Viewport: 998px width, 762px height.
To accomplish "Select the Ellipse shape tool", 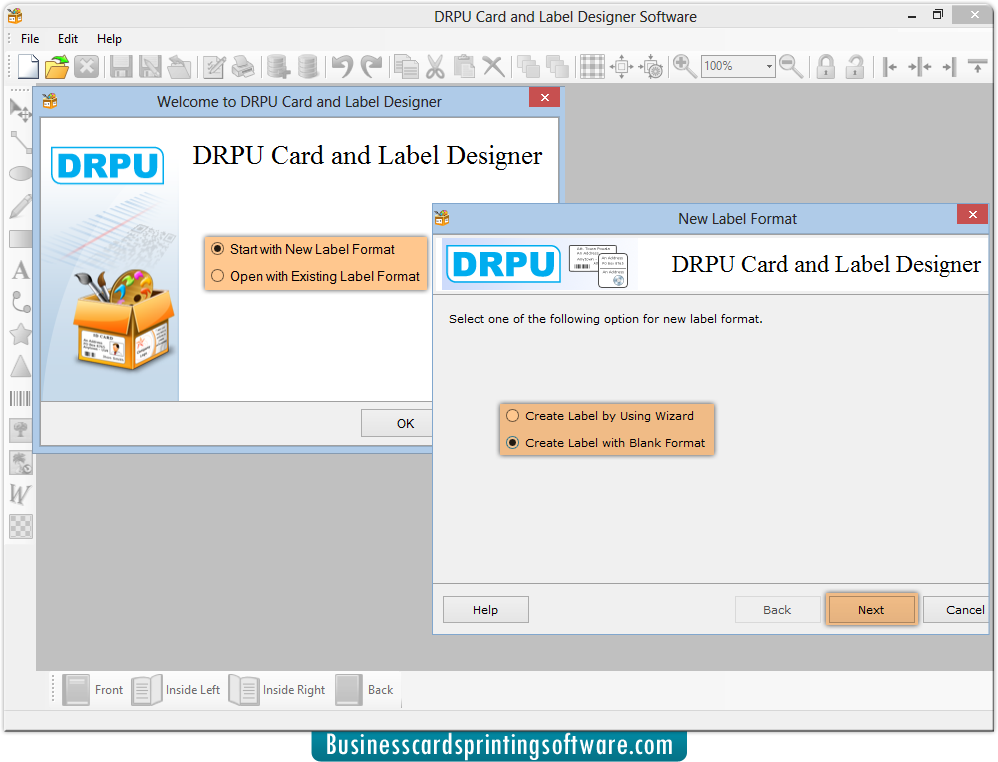I will pos(20,173).
